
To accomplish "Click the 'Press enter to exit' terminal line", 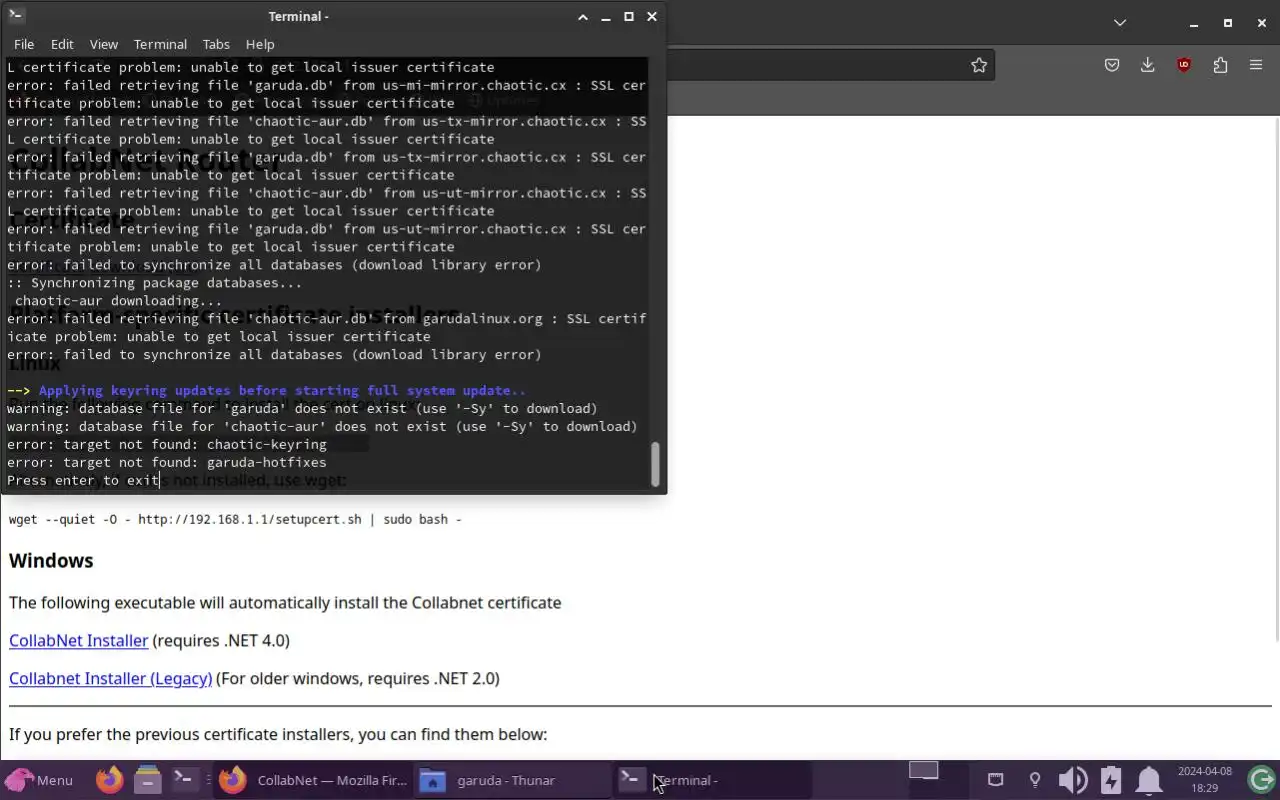I will coord(83,480).
